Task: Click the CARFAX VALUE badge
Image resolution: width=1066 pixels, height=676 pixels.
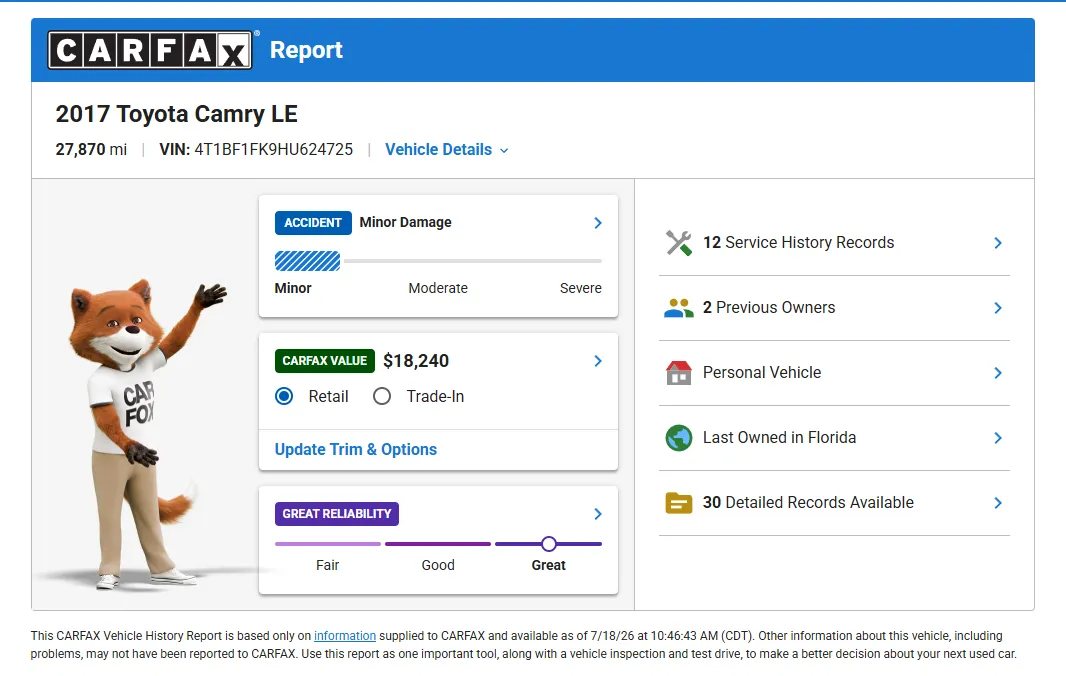Action: [x=324, y=361]
